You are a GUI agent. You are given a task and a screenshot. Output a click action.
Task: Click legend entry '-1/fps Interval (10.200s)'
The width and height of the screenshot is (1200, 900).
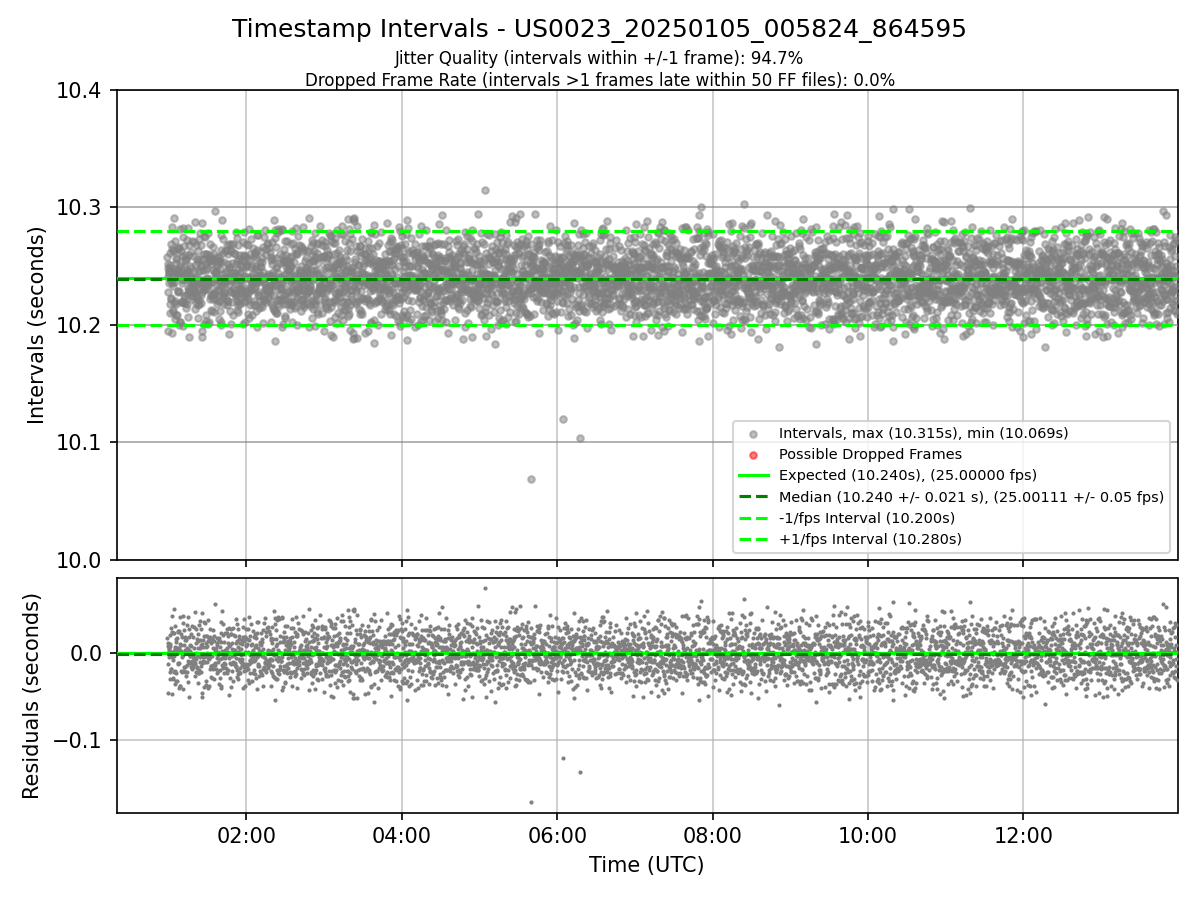[x=866, y=518]
